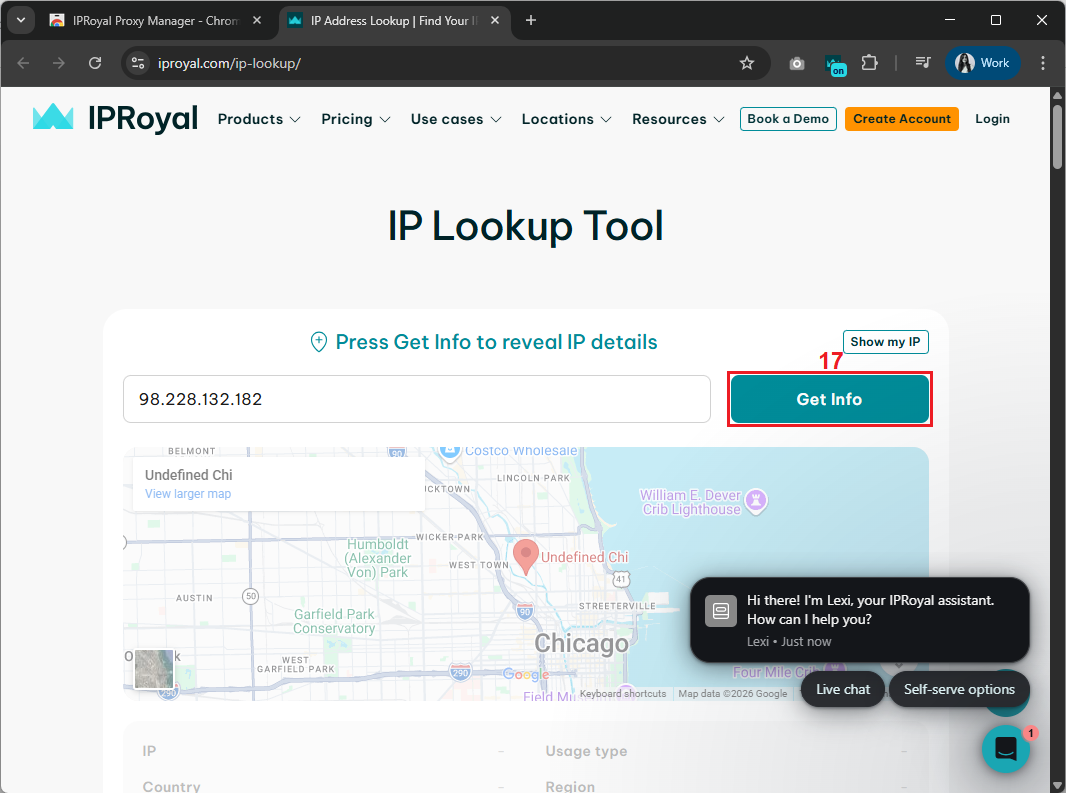This screenshot has width=1066, height=793.
Task: Open the Resources navigation menu
Action: (678, 119)
